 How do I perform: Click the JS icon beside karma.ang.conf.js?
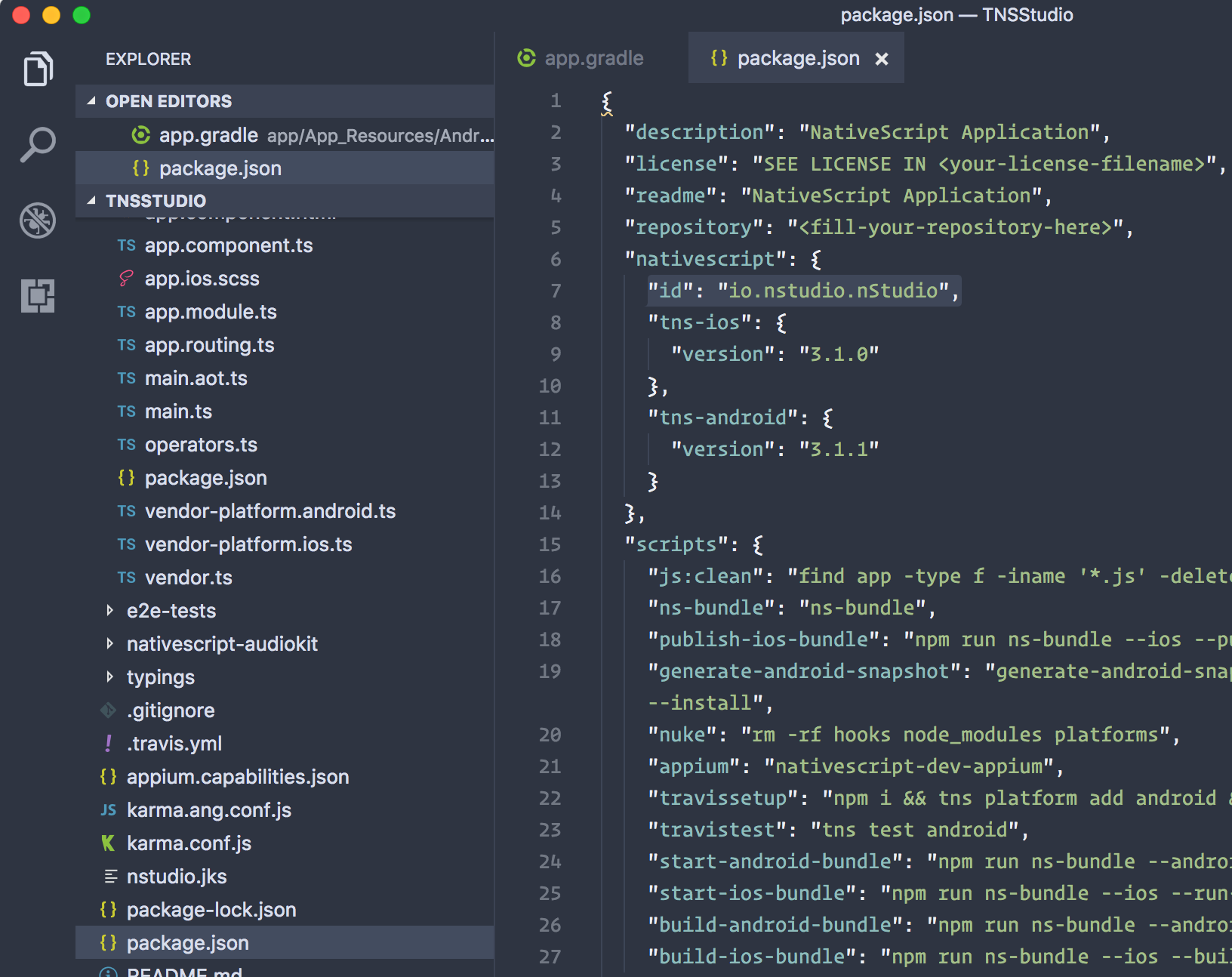pyautogui.click(x=108, y=810)
